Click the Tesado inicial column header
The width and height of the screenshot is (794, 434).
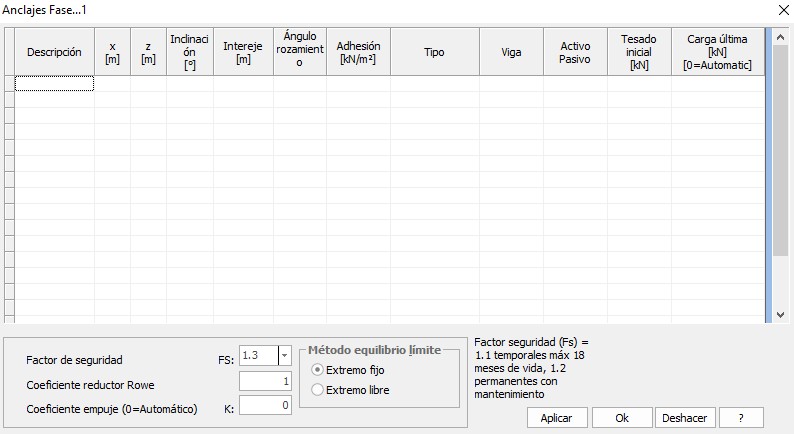click(x=639, y=52)
